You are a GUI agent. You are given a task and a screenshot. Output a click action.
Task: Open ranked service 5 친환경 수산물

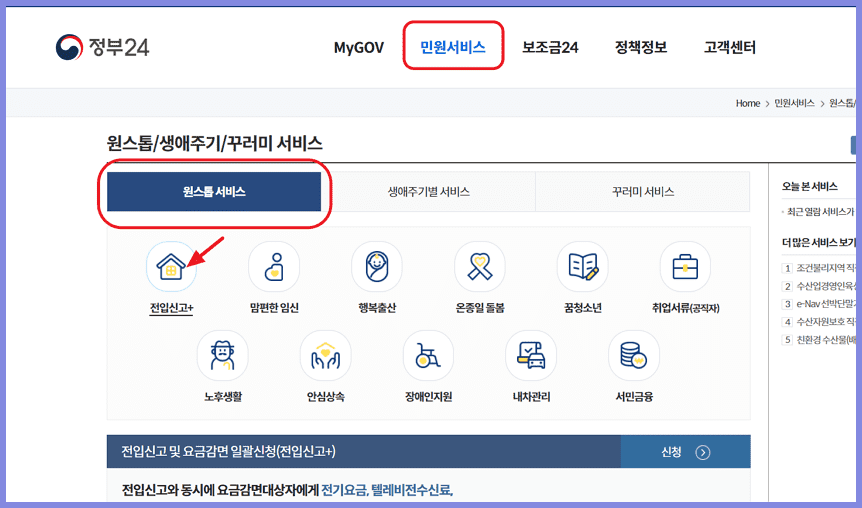click(x=819, y=340)
